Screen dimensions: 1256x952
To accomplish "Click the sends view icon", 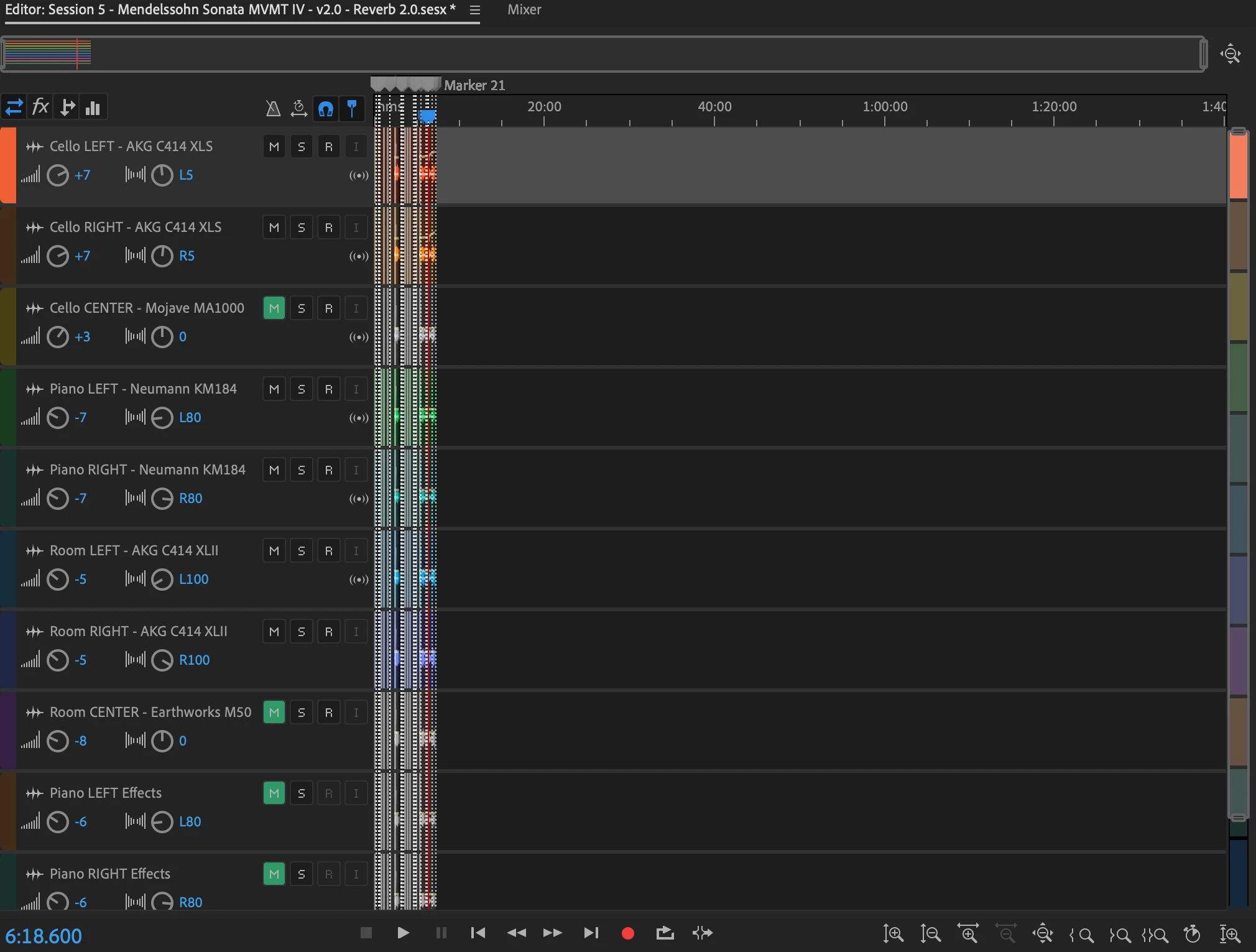I will [67, 107].
